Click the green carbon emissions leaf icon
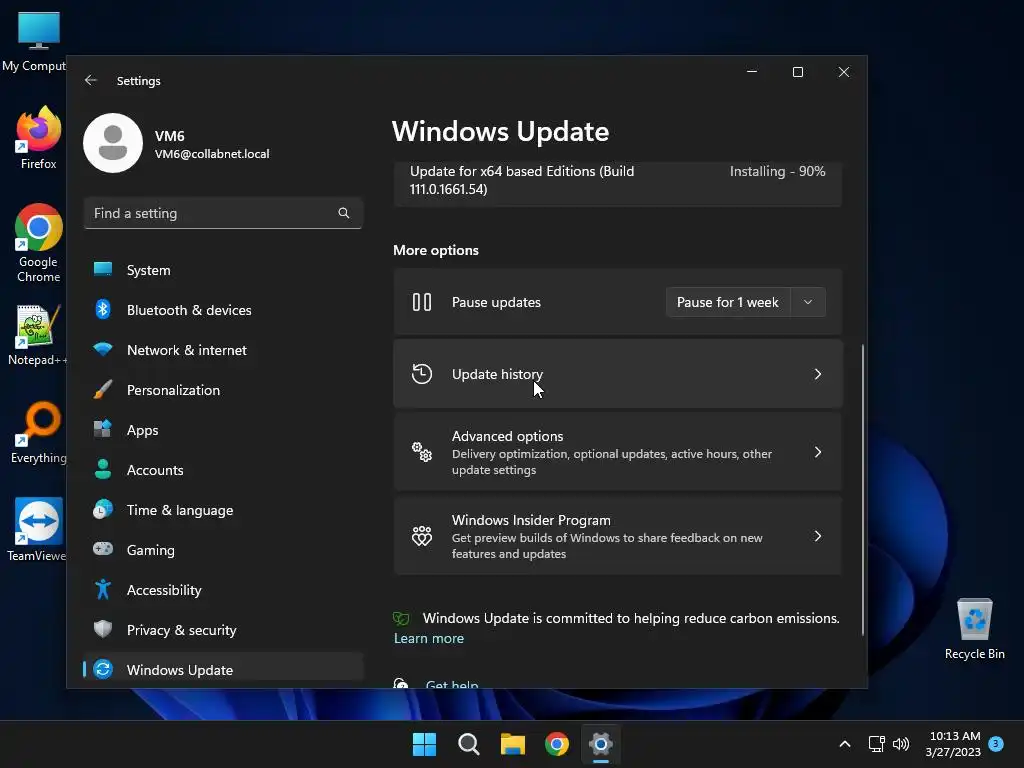Viewport: 1024px width, 768px height. click(x=401, y=618)
